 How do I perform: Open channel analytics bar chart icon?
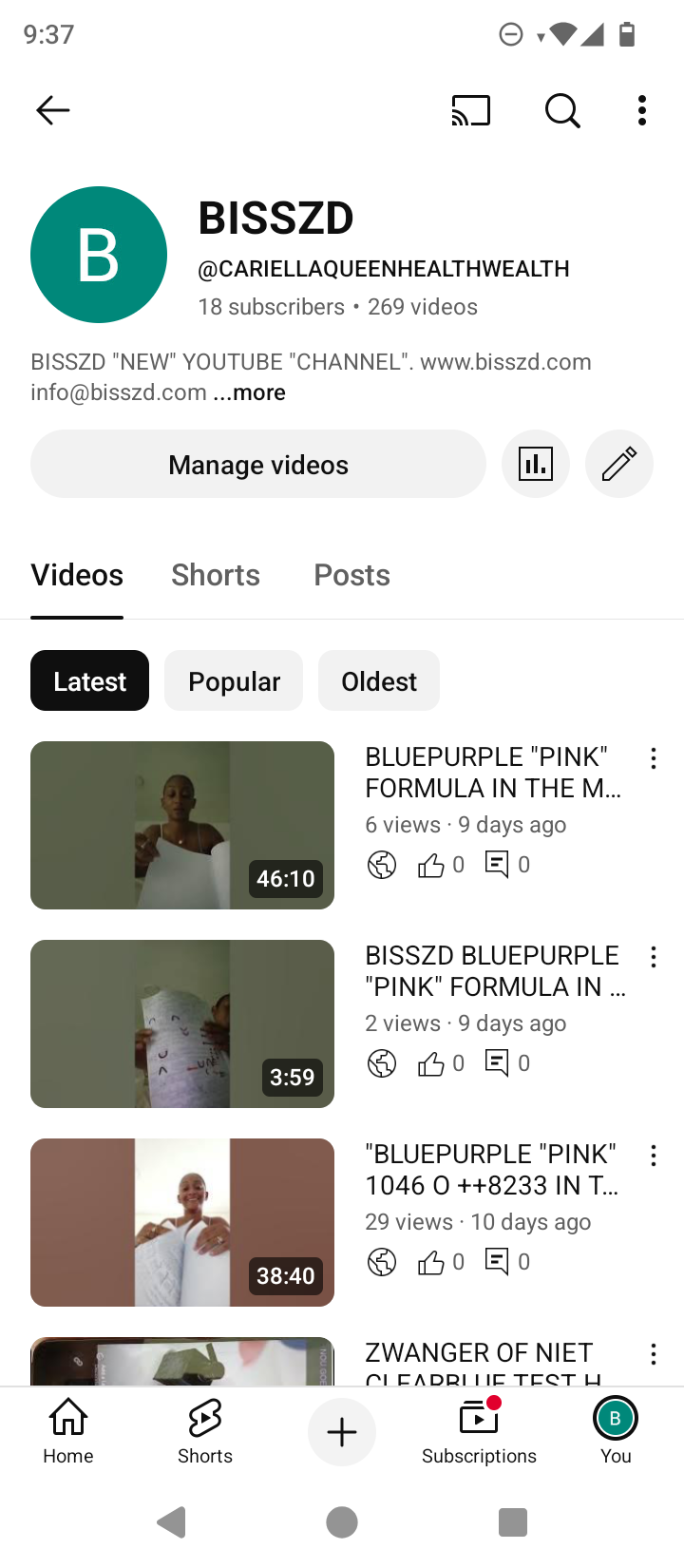click(536, 464)
